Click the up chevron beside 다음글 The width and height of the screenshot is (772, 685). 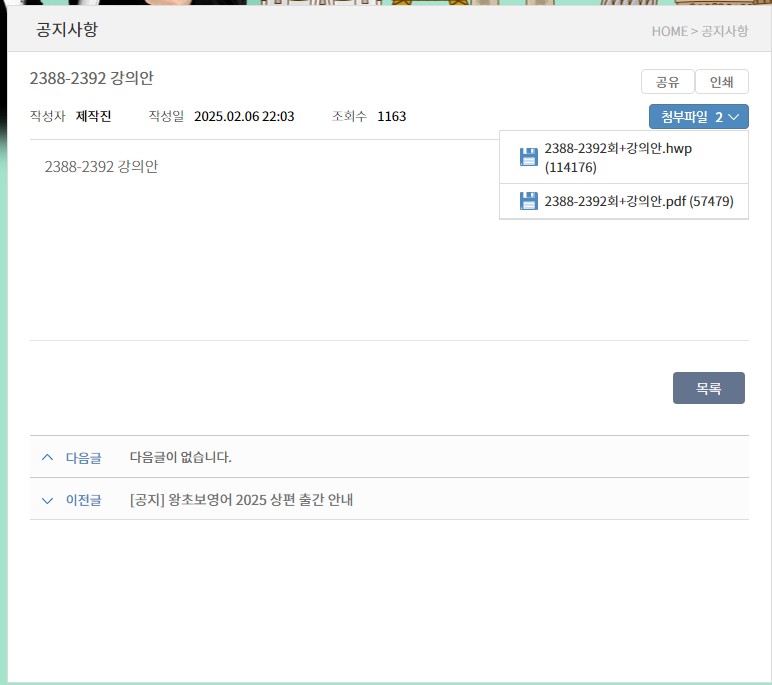(47, 457)
